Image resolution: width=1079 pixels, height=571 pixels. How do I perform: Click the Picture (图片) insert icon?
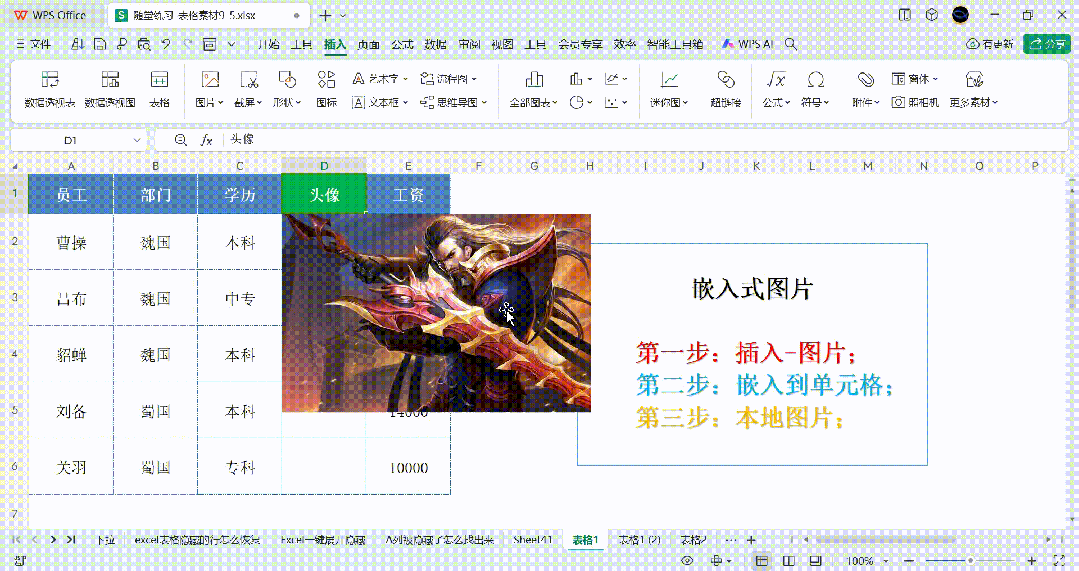(210, 80)
